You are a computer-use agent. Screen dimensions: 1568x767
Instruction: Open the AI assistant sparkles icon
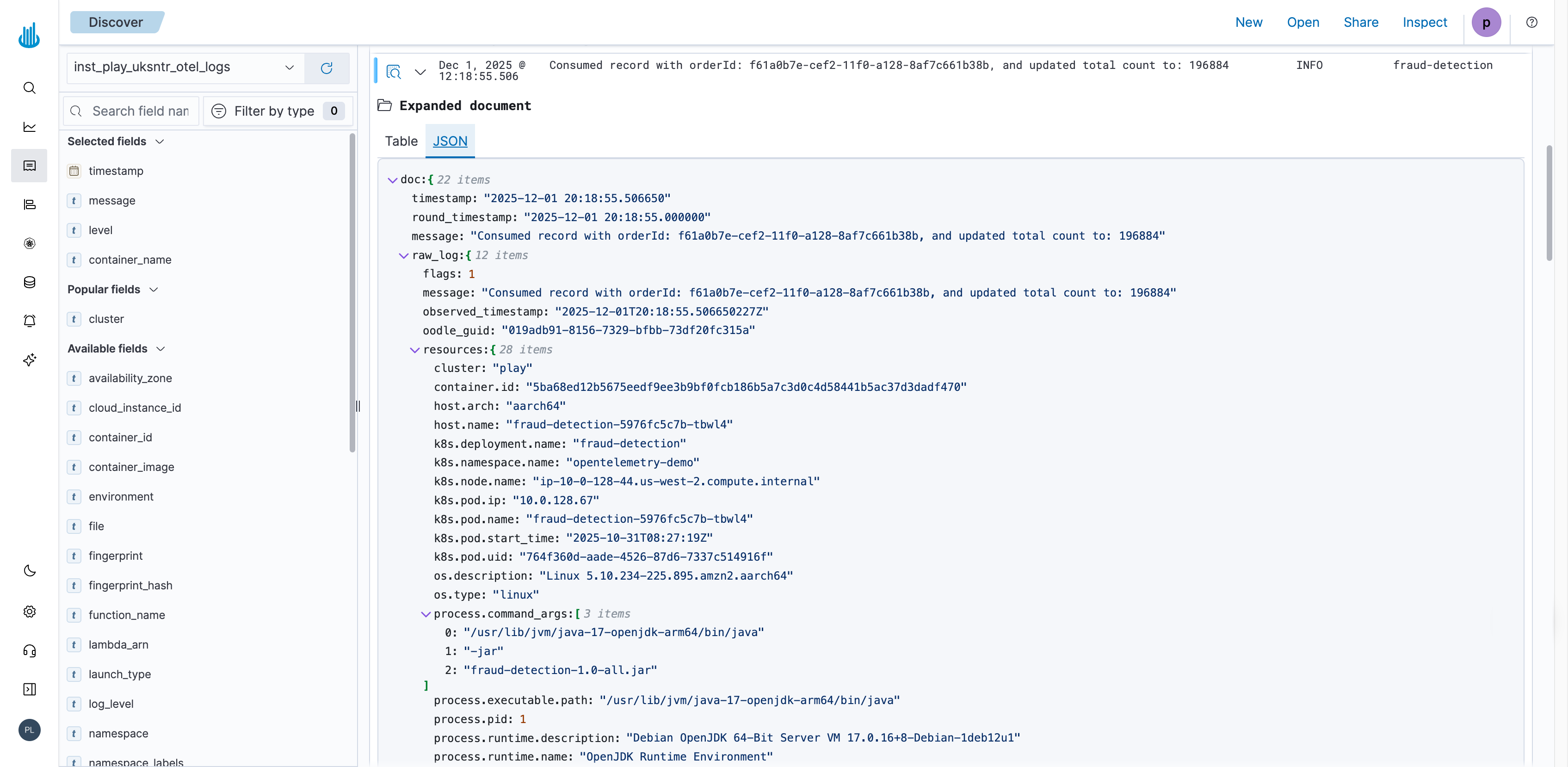point(29,360)
